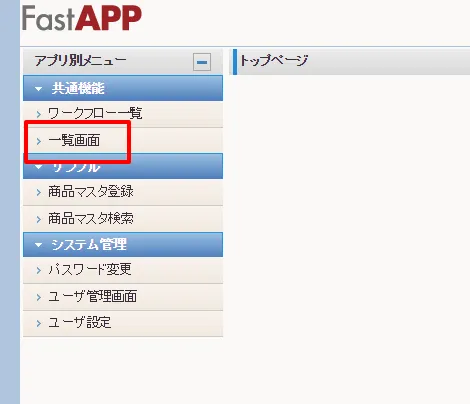
Task: Open 商品マスタ検索 menu item
Action: coord(123,219)
